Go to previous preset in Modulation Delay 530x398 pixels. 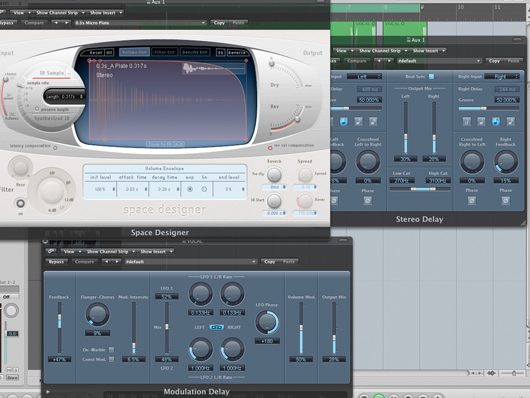(x=106, y=261)
